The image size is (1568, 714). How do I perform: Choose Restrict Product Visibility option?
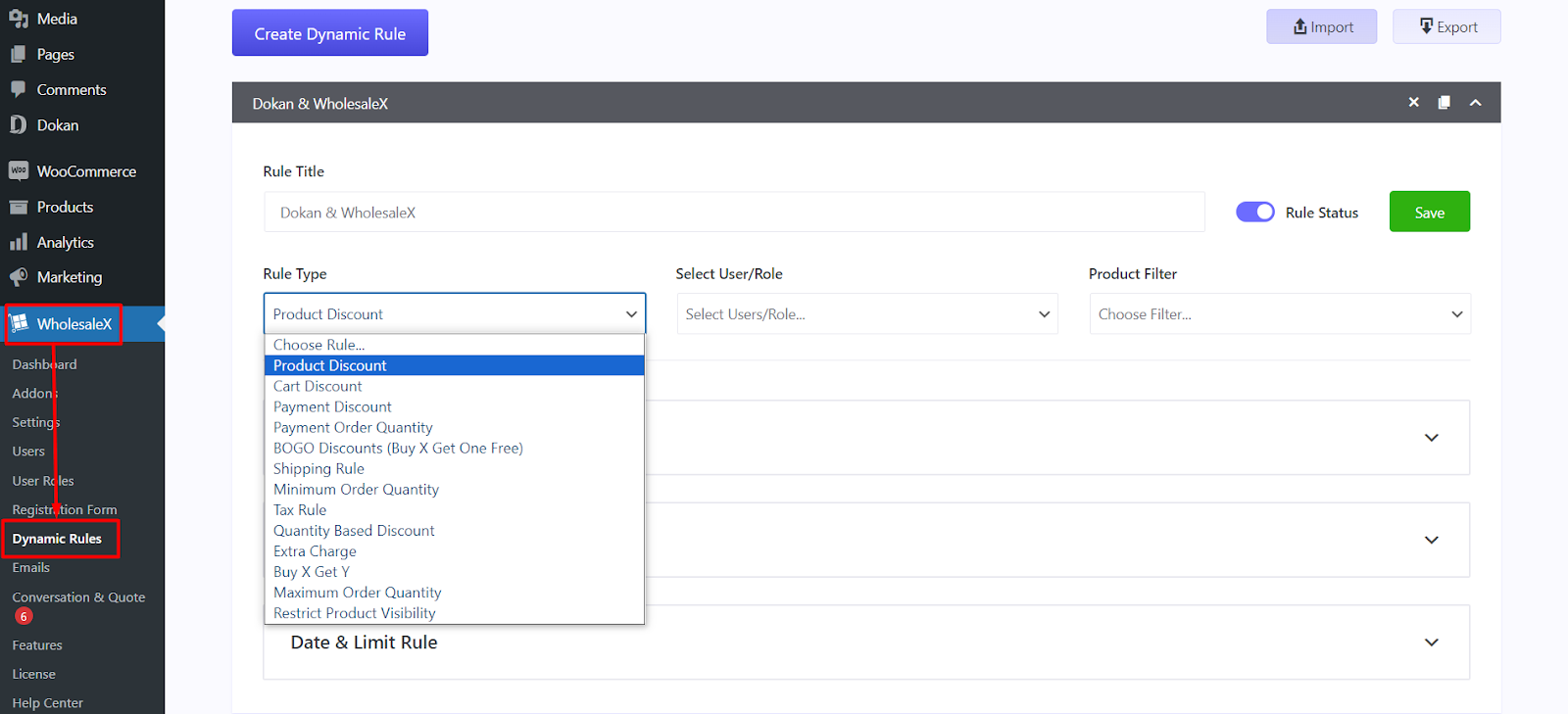455,612
